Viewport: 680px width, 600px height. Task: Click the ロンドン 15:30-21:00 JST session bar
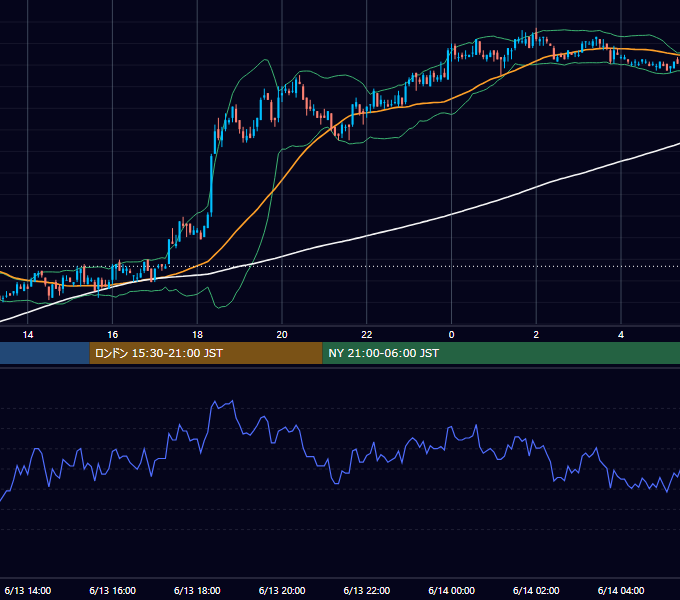pyautogui.click(x=206, y=353)
